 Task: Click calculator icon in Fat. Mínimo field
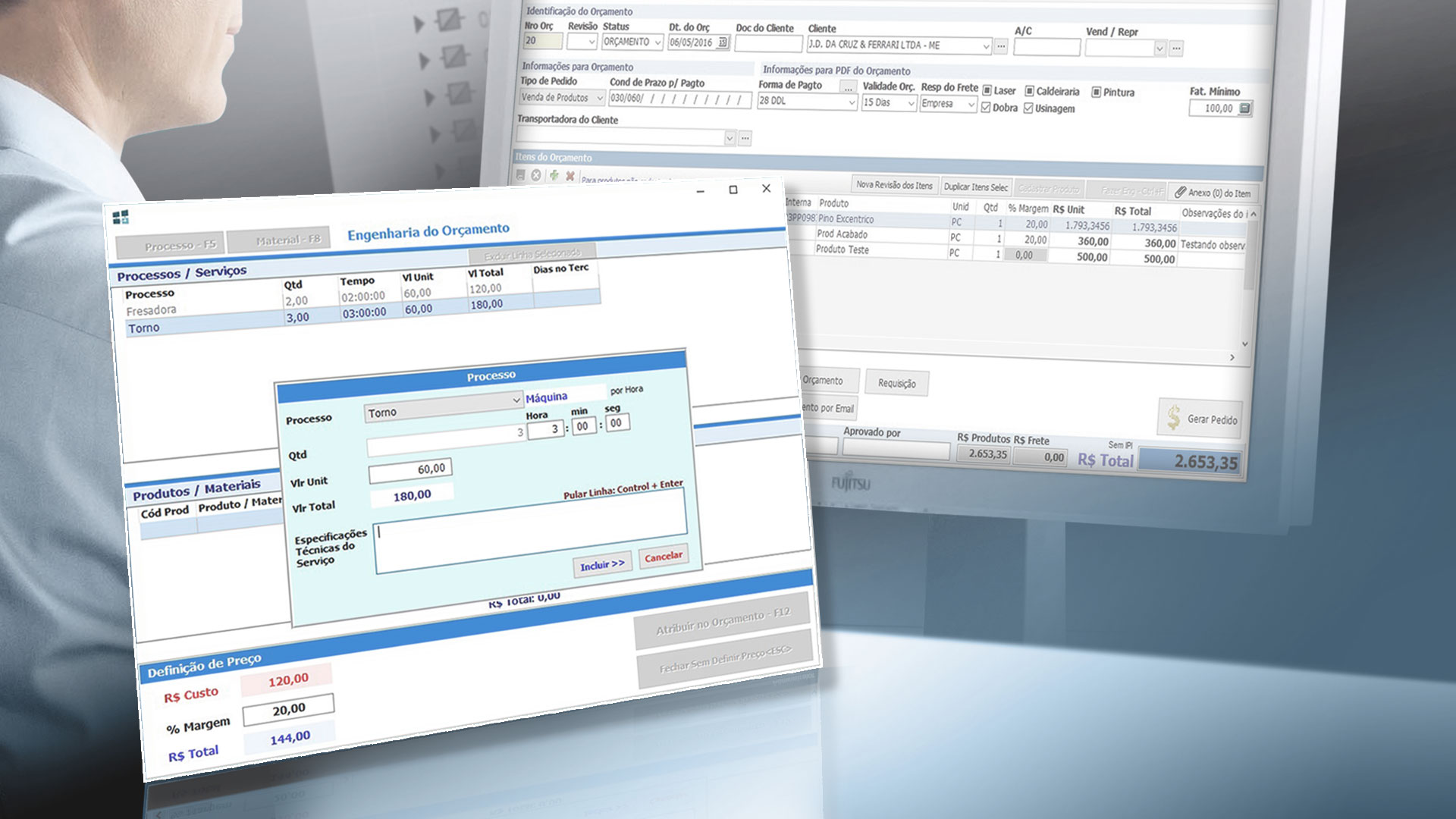tap(1244, 108)
